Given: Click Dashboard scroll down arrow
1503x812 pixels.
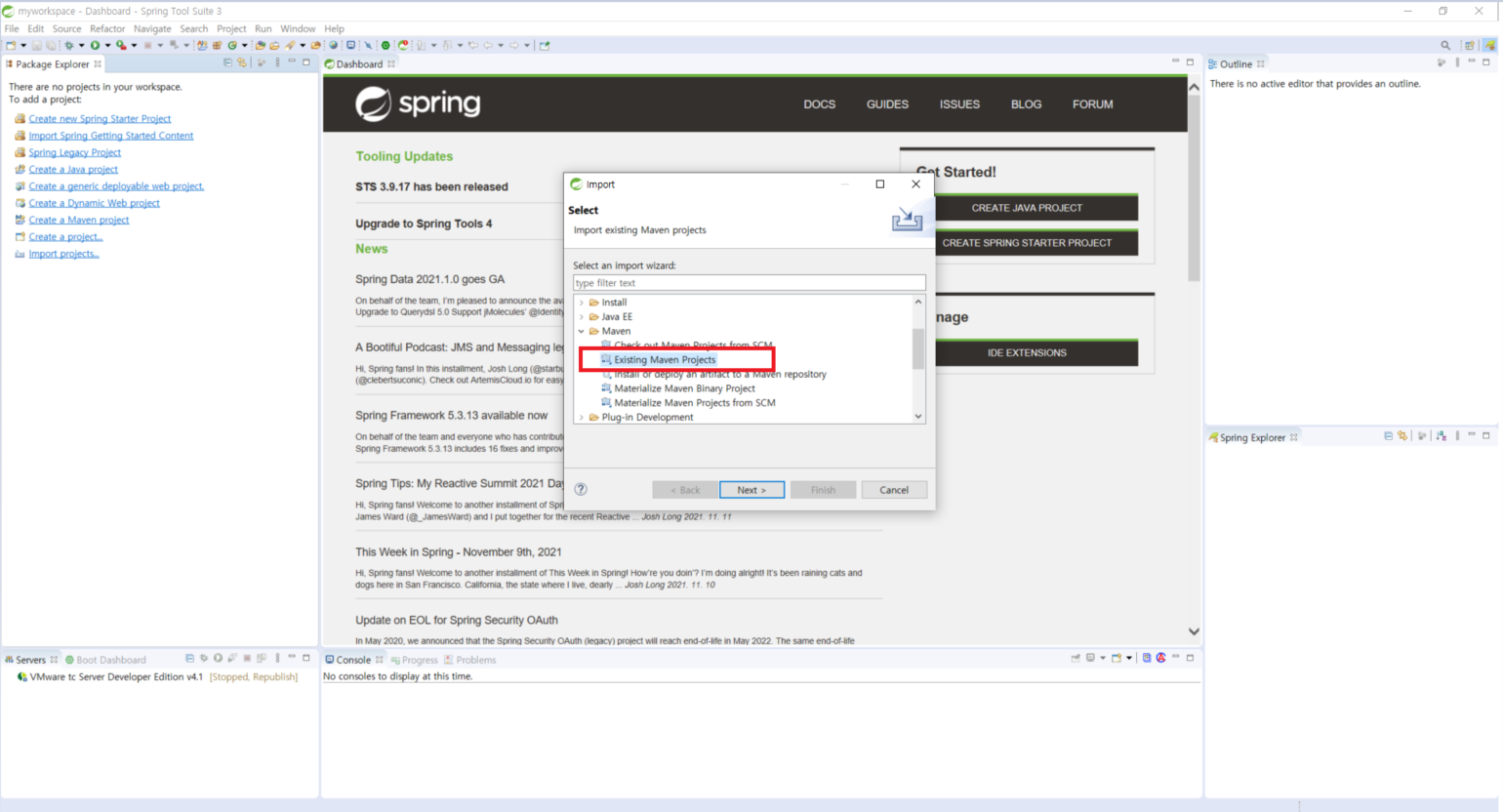Looking at the screenshot, I should [x=1194, y=631].
